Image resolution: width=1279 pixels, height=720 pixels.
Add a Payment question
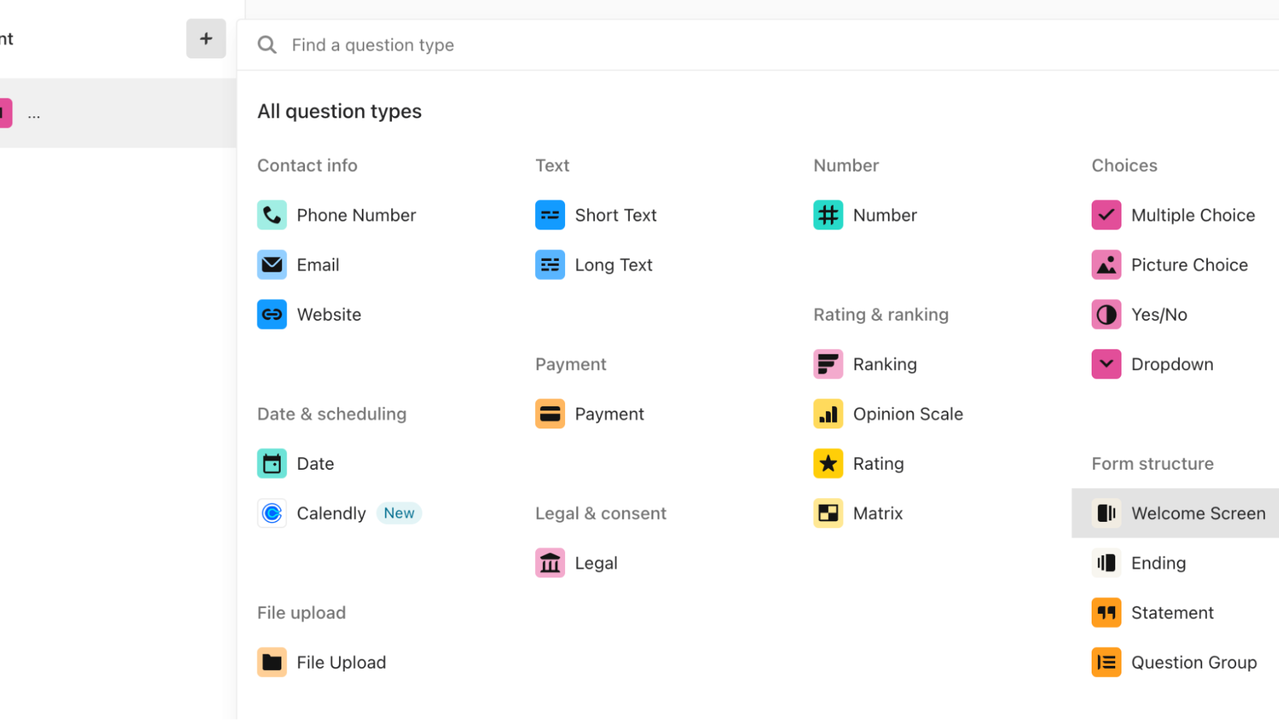608,414
